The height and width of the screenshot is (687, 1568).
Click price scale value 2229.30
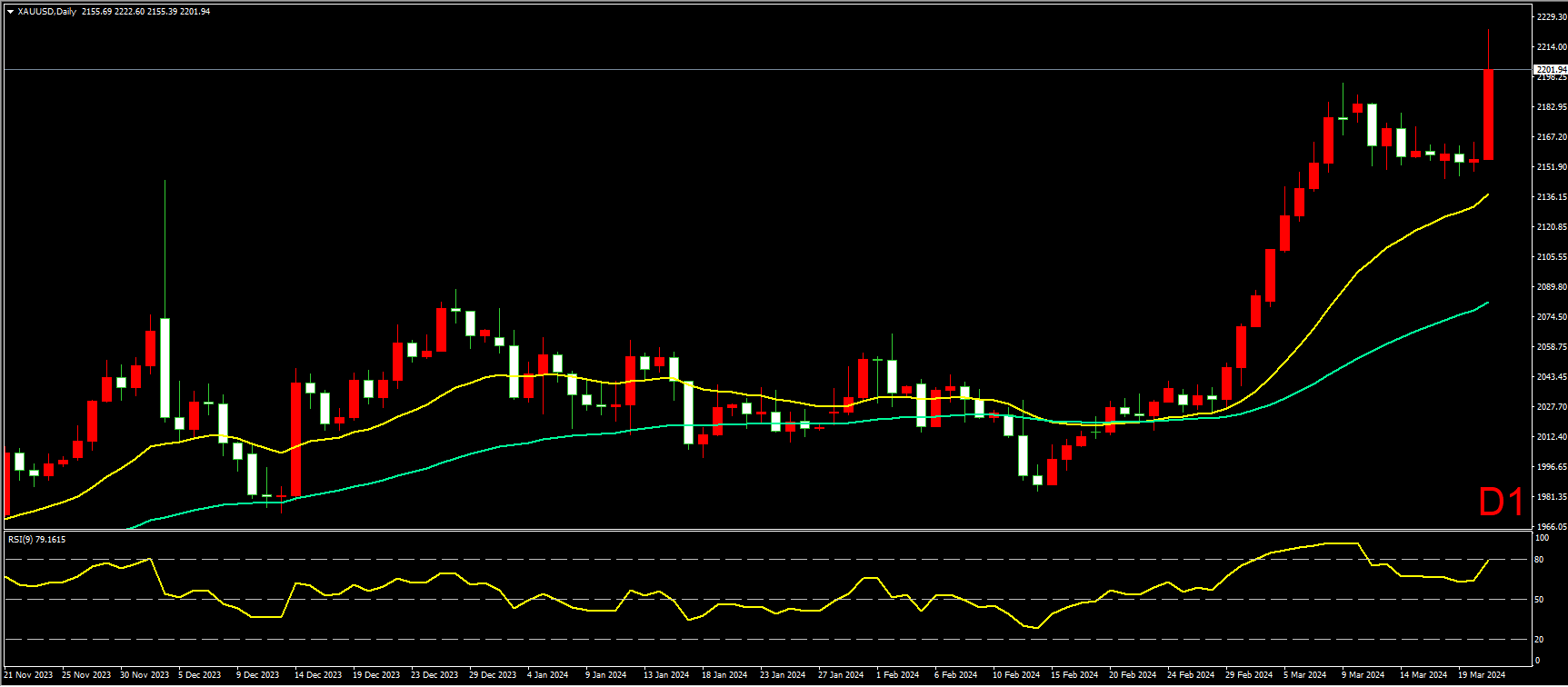[1551, 17]
